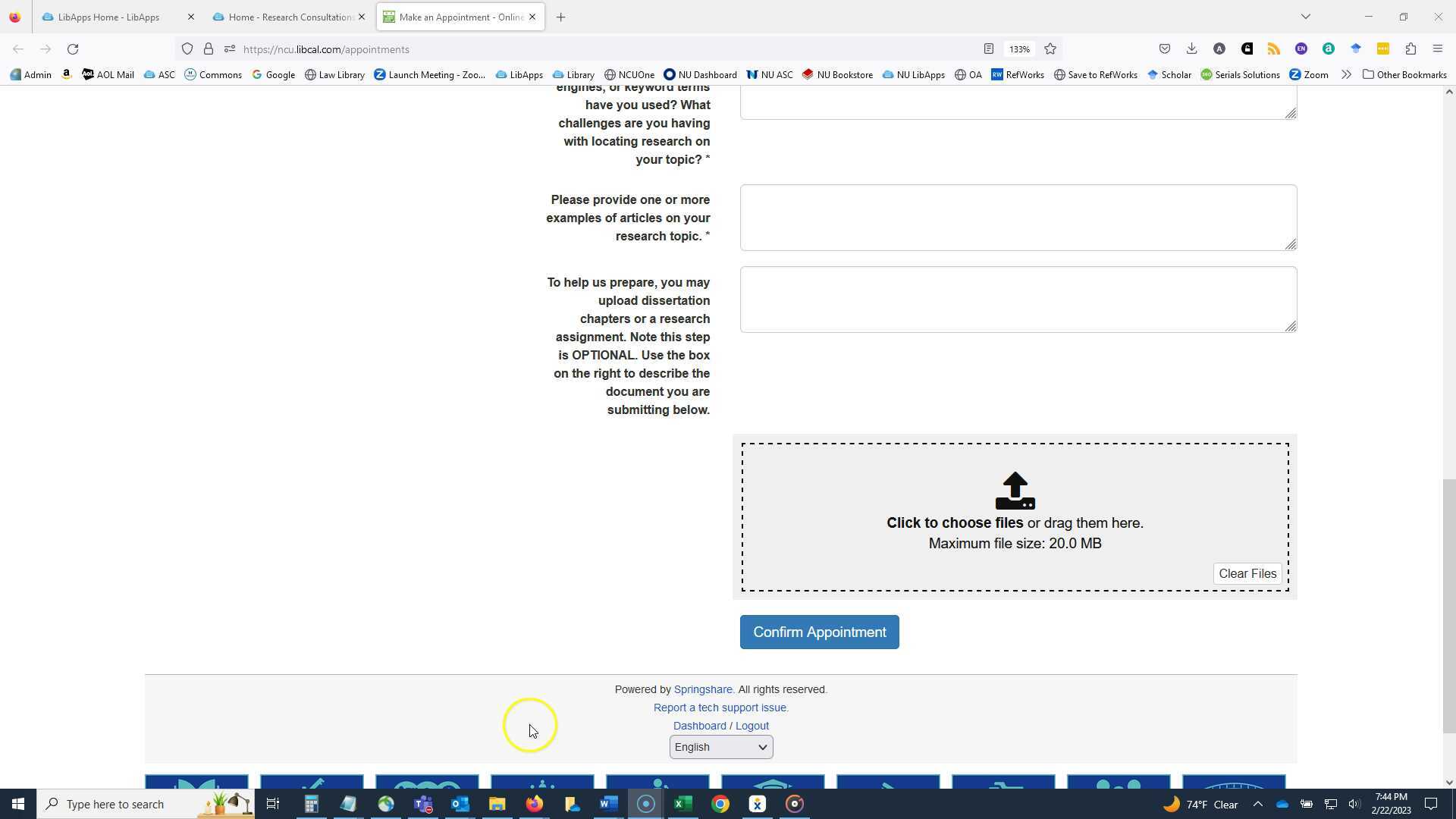Open RefWorks from the bookmarks bar
The image size is (1456, 819).
(x=1018, y=74)
